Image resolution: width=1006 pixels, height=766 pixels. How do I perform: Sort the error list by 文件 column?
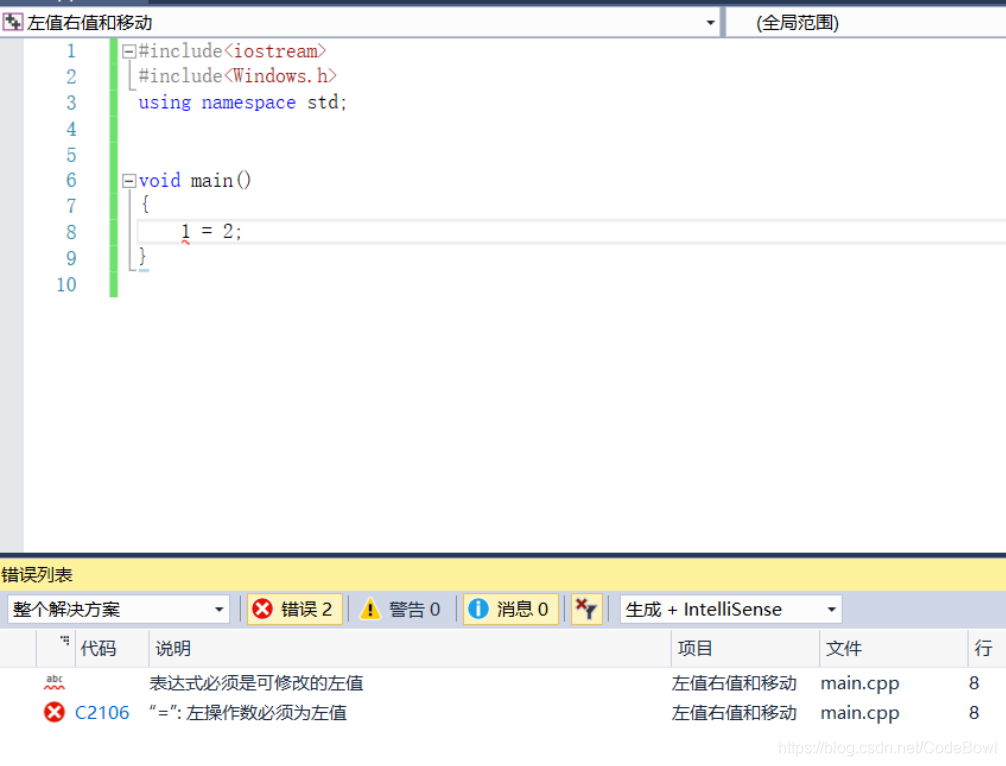(894, 649)
